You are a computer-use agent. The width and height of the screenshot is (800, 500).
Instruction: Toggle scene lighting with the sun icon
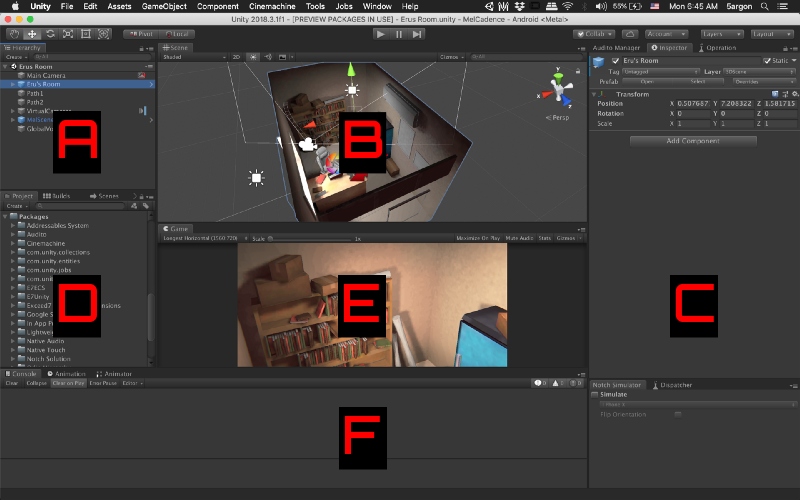[x=251, y=57]
